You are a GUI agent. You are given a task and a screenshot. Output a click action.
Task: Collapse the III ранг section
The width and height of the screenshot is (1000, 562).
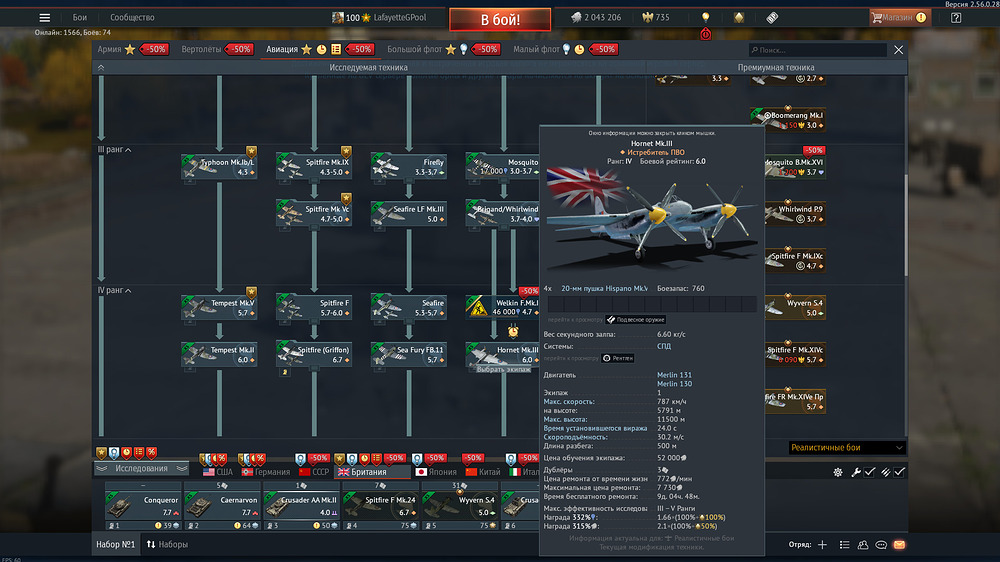point(115,149)
